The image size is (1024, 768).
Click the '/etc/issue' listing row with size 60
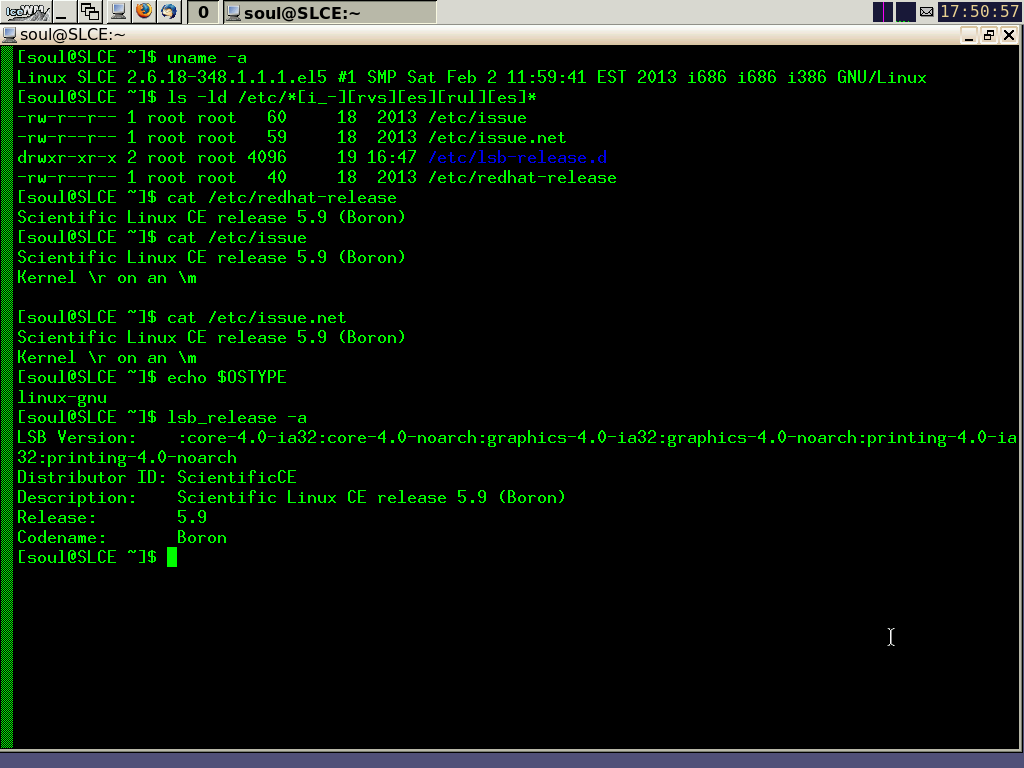coord(272,118)
